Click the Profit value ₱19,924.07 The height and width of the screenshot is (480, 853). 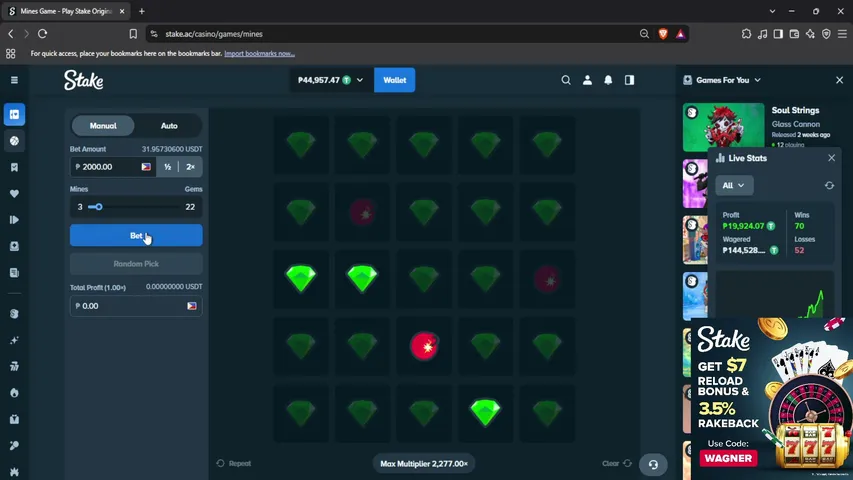(x=744, y=226)
